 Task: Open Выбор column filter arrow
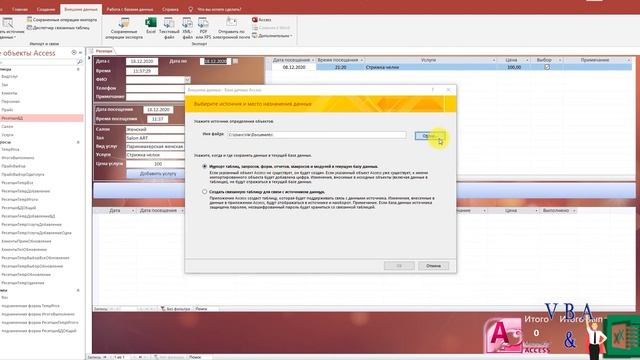pyautogui.click(x=560, y=60)
